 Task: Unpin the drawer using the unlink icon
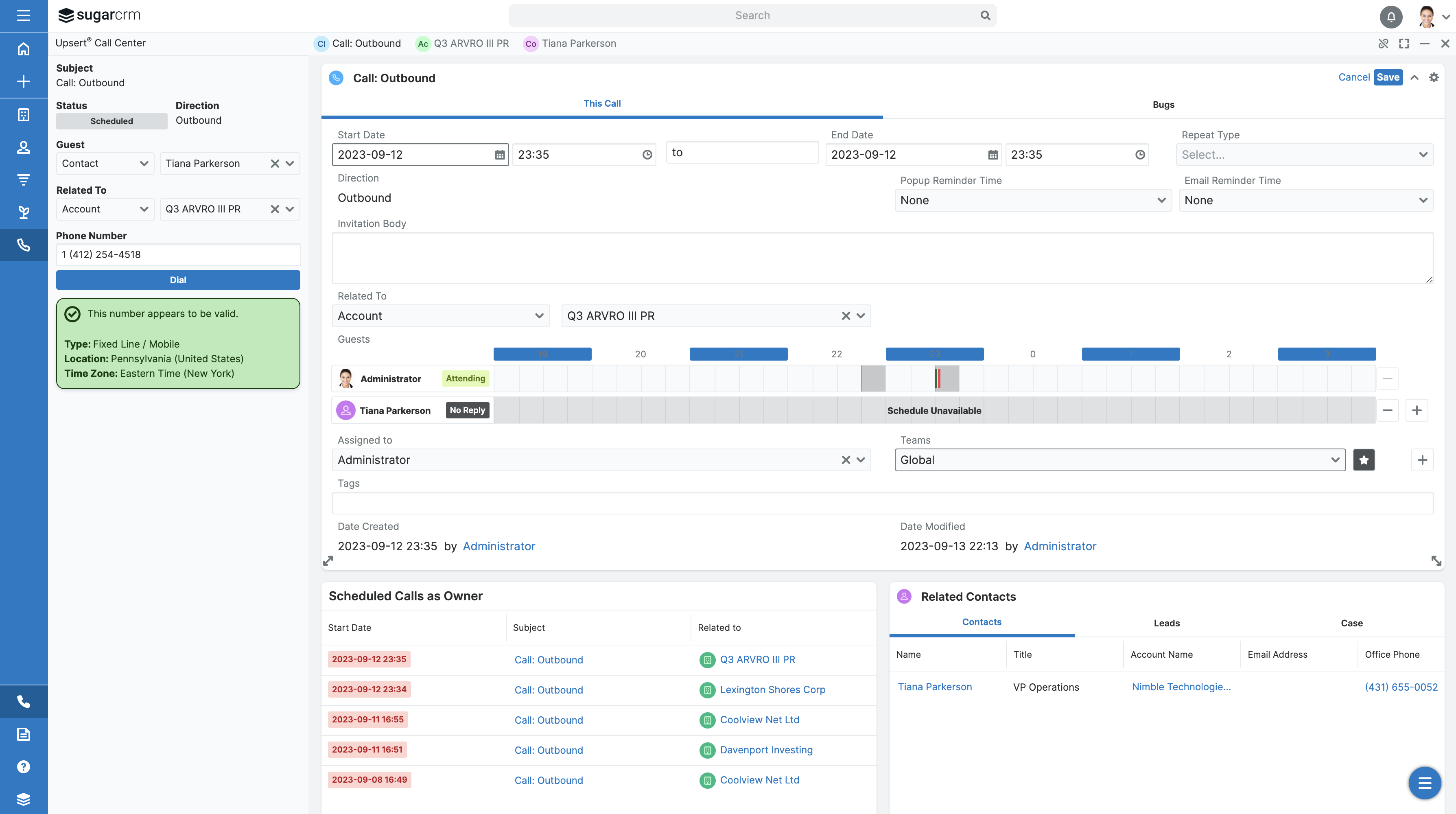[1384, 43]
